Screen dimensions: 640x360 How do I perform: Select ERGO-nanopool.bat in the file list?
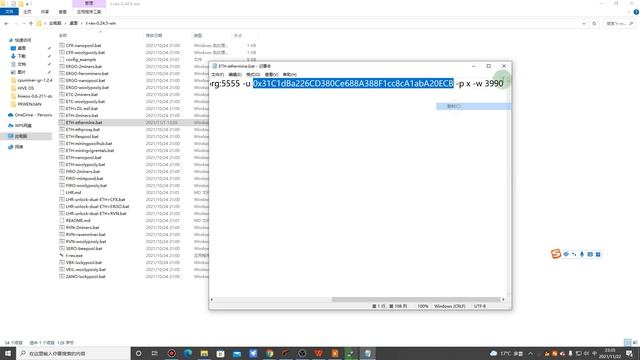click(85, 80)
